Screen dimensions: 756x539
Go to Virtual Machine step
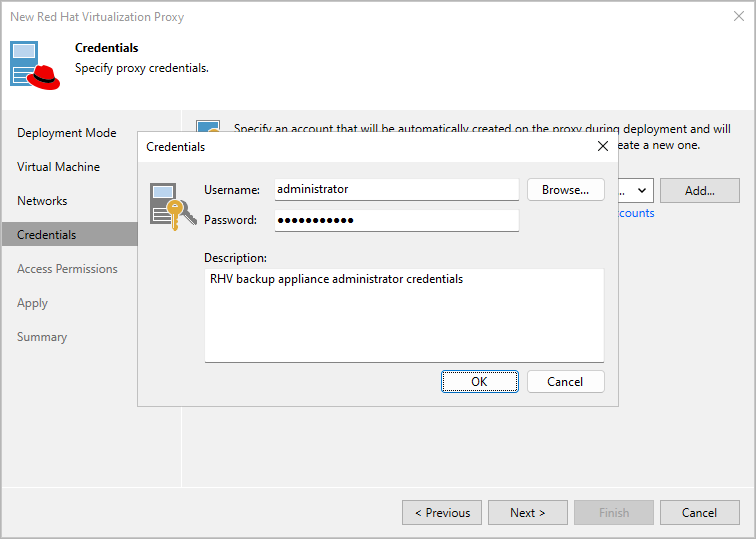point(58,167)
